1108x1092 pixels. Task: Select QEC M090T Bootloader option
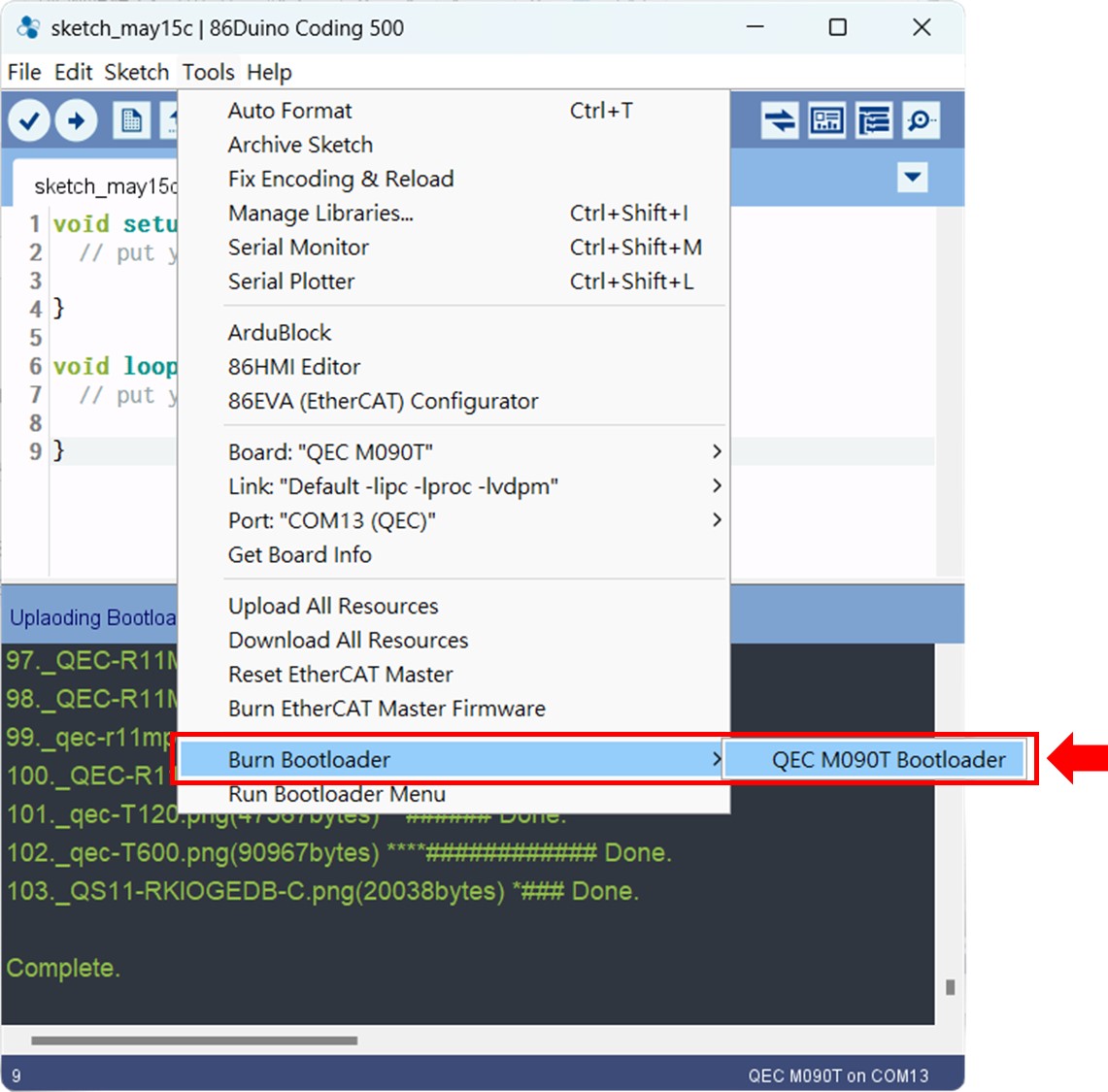tap(887, 760)
